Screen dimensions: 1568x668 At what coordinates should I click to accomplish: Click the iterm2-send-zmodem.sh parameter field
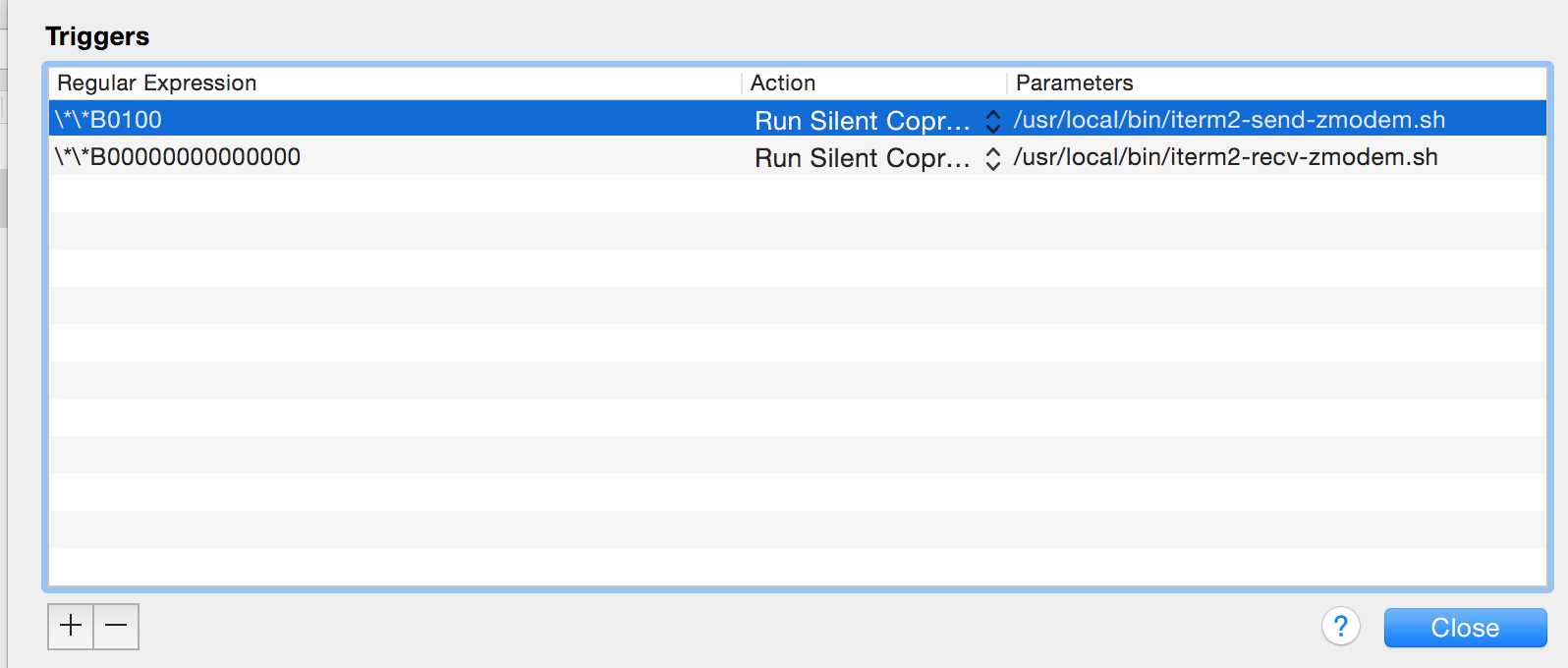pos(1229,120)
